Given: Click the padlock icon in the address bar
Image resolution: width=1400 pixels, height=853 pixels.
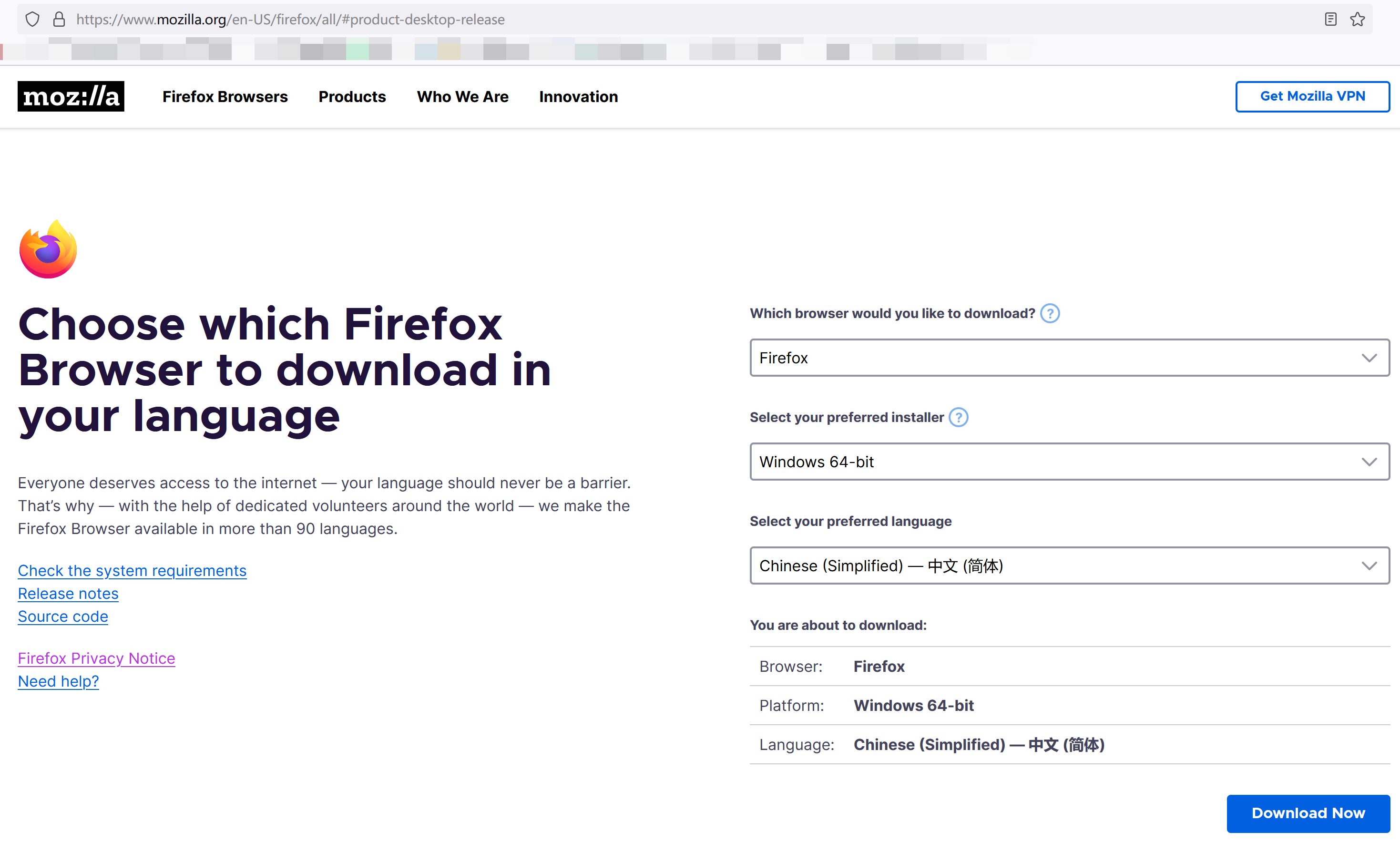Looking at the screenshot, I should point(59,19).
